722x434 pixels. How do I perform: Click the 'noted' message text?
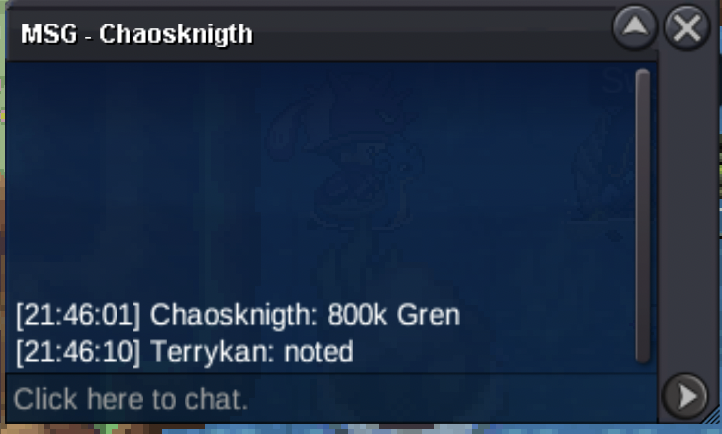pos(319,352)
